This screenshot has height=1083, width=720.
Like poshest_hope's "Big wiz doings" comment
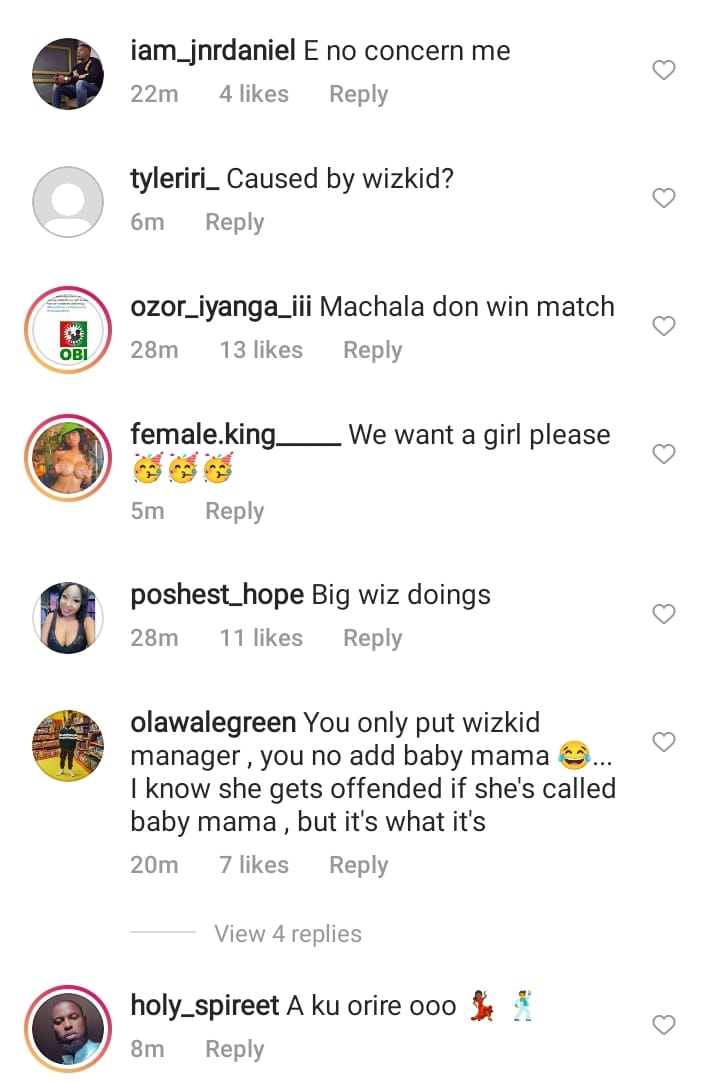tap(663, 614)
